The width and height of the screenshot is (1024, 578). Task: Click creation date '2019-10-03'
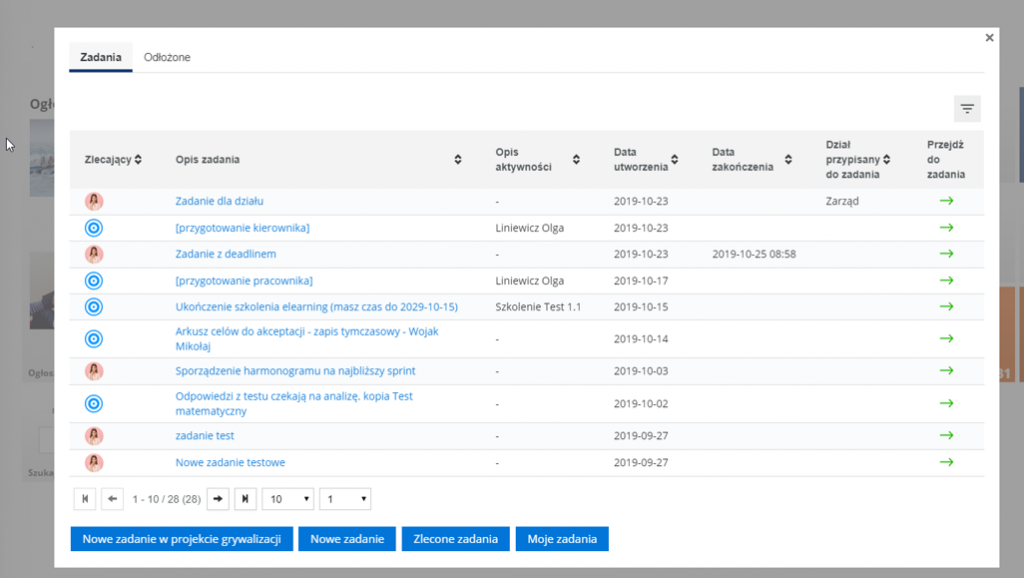click(641, 371)
